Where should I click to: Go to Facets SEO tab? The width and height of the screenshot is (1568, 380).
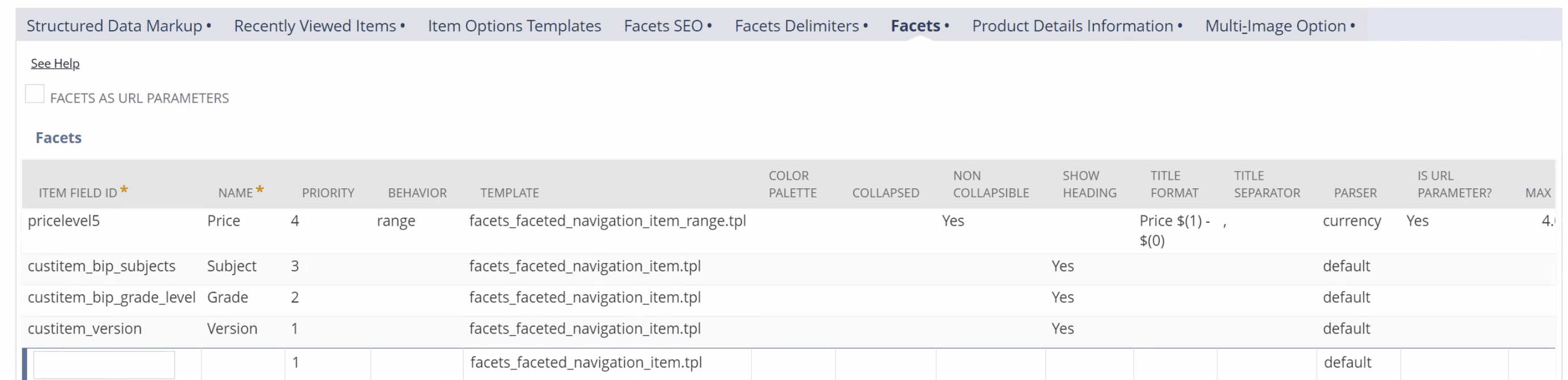click(x=668, y=26)
